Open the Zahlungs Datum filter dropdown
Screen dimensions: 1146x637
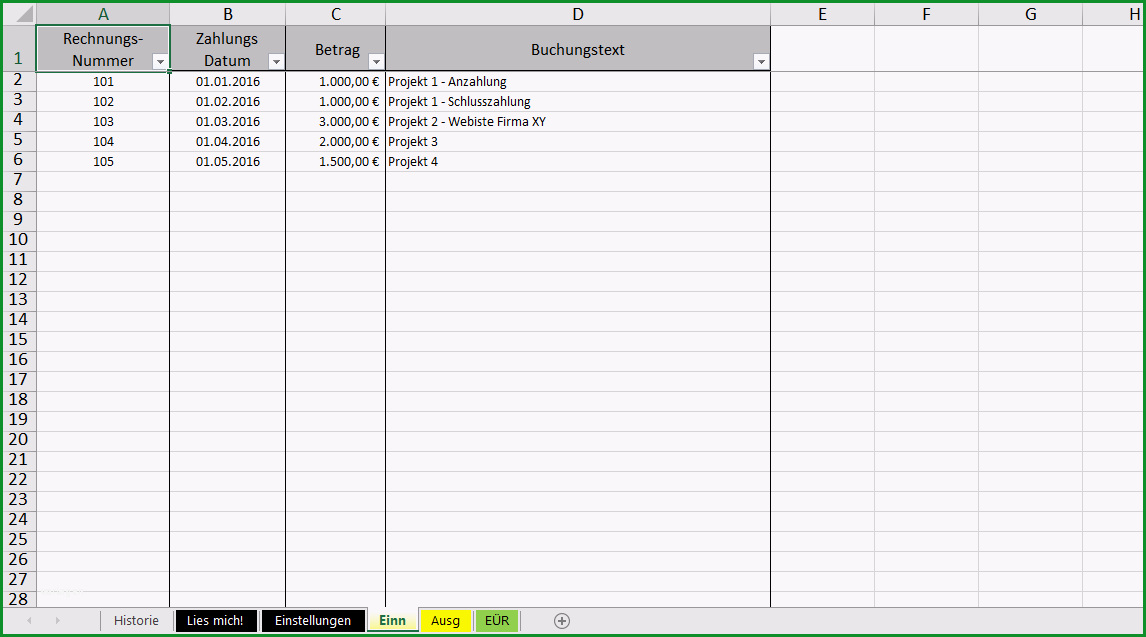pyautogui.click(x=276, y=62)
